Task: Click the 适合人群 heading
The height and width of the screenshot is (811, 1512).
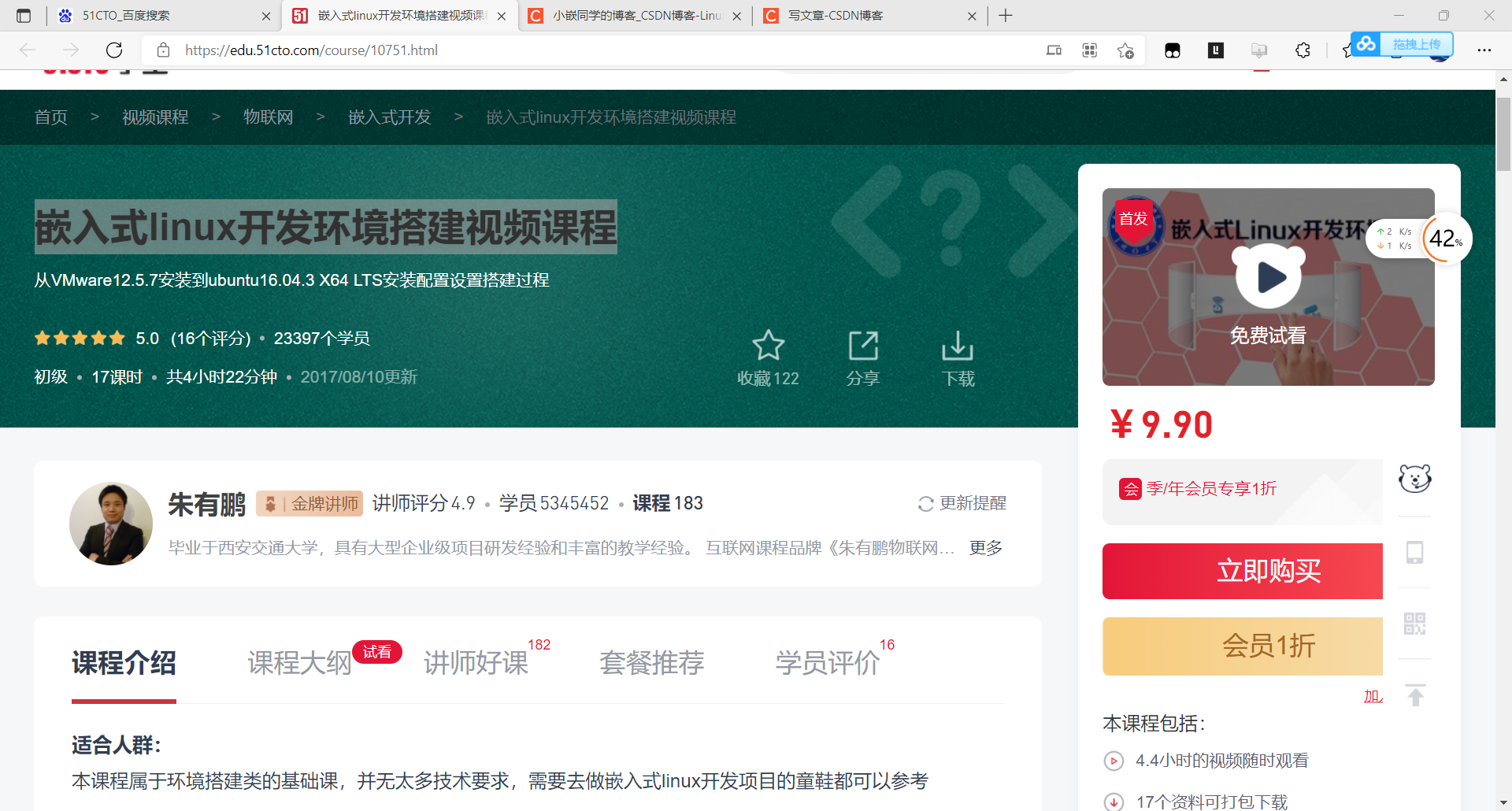Action: tap(117, 745)
